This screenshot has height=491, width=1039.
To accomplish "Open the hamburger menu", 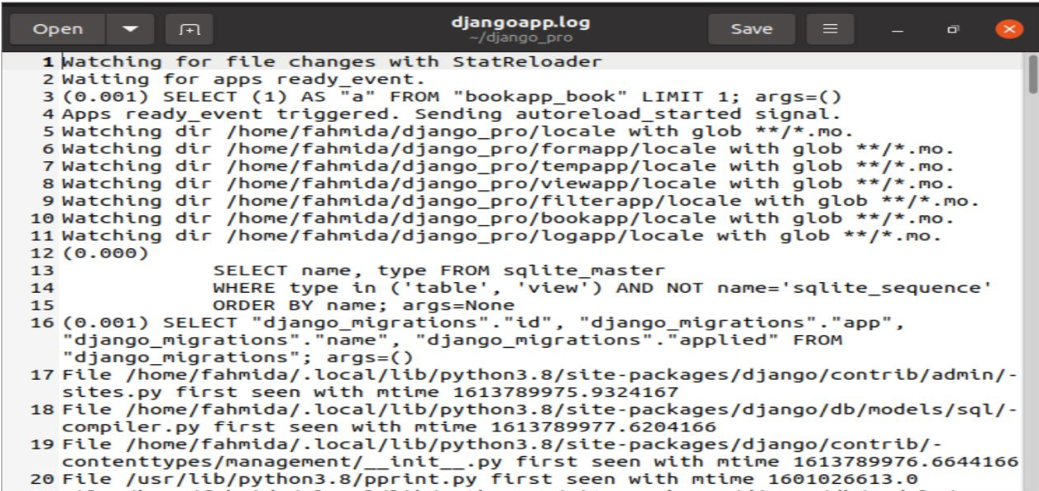I will (x=830, y=29).
